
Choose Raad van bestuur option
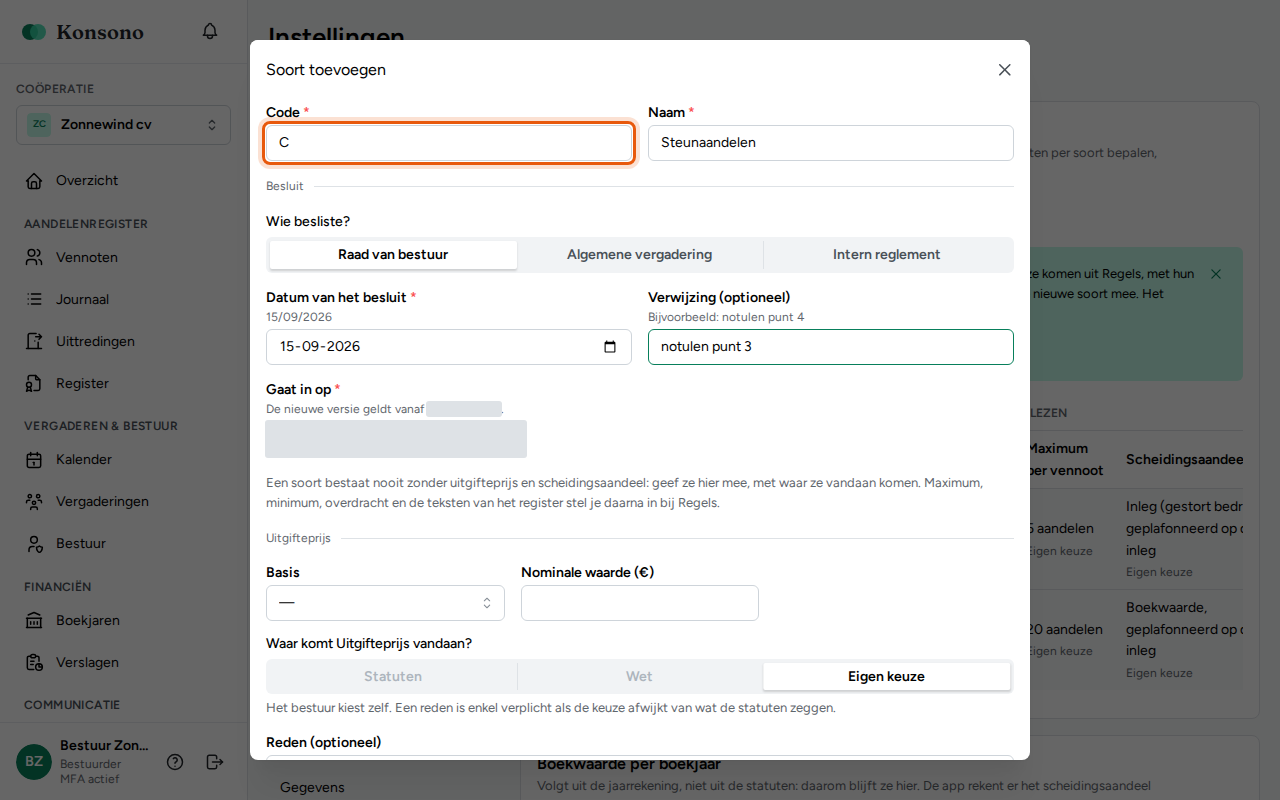click(393, 255)
